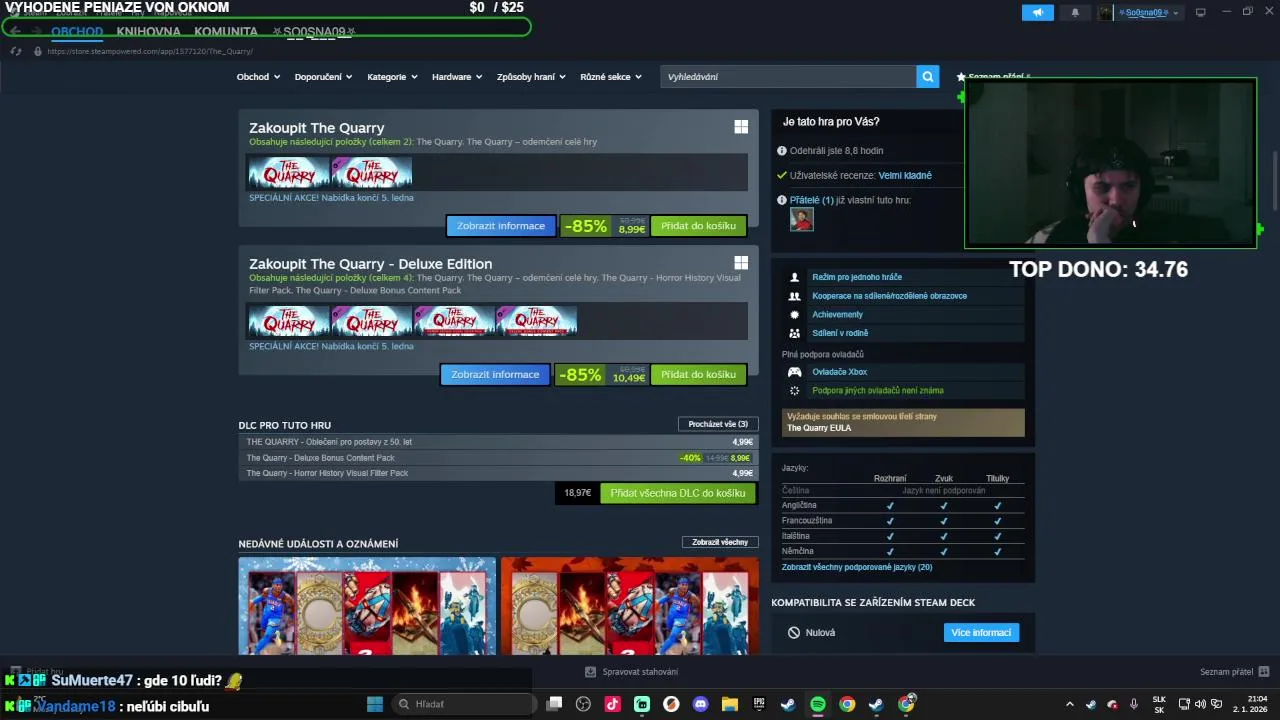
Task: Click the store page URL address
Action: 150,51
